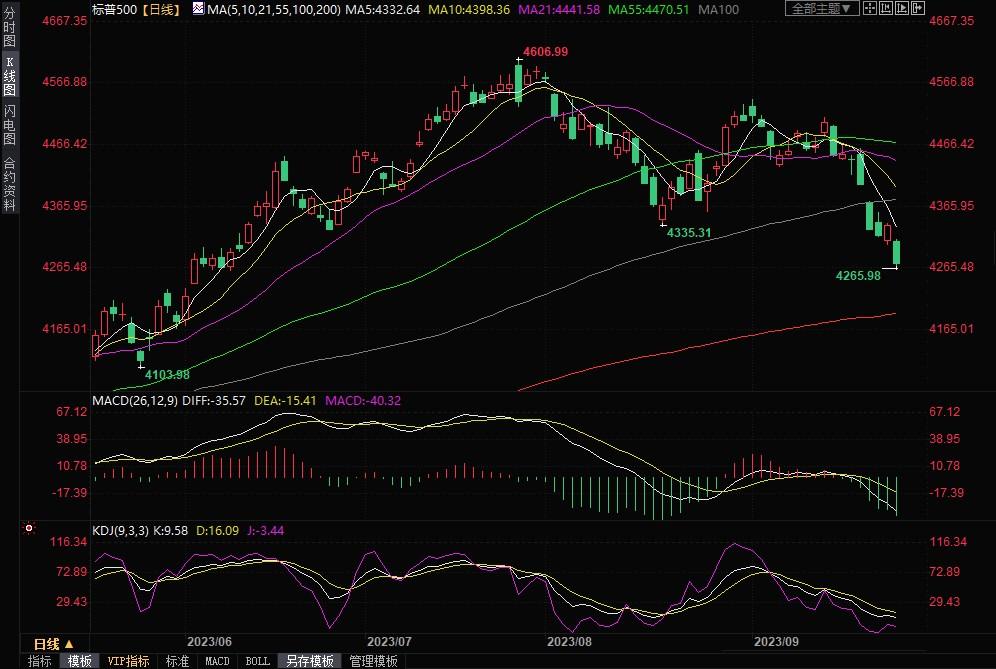Open the 分时图 intraday chart tab
The image size is (996, 669).
pyautogui.click(x=9, y=27)
